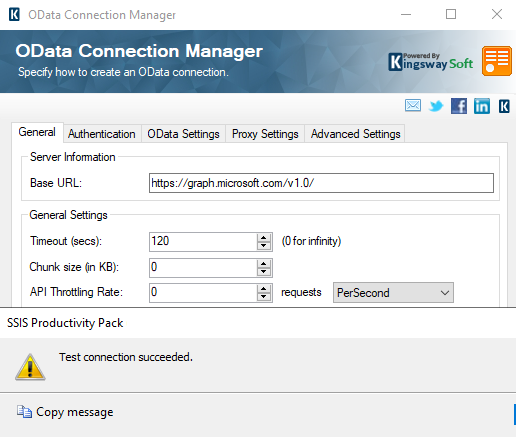Click the (0 for infinity) hint text
The width and height of the screenshot is (516, 437).
[x=311, y=241]
